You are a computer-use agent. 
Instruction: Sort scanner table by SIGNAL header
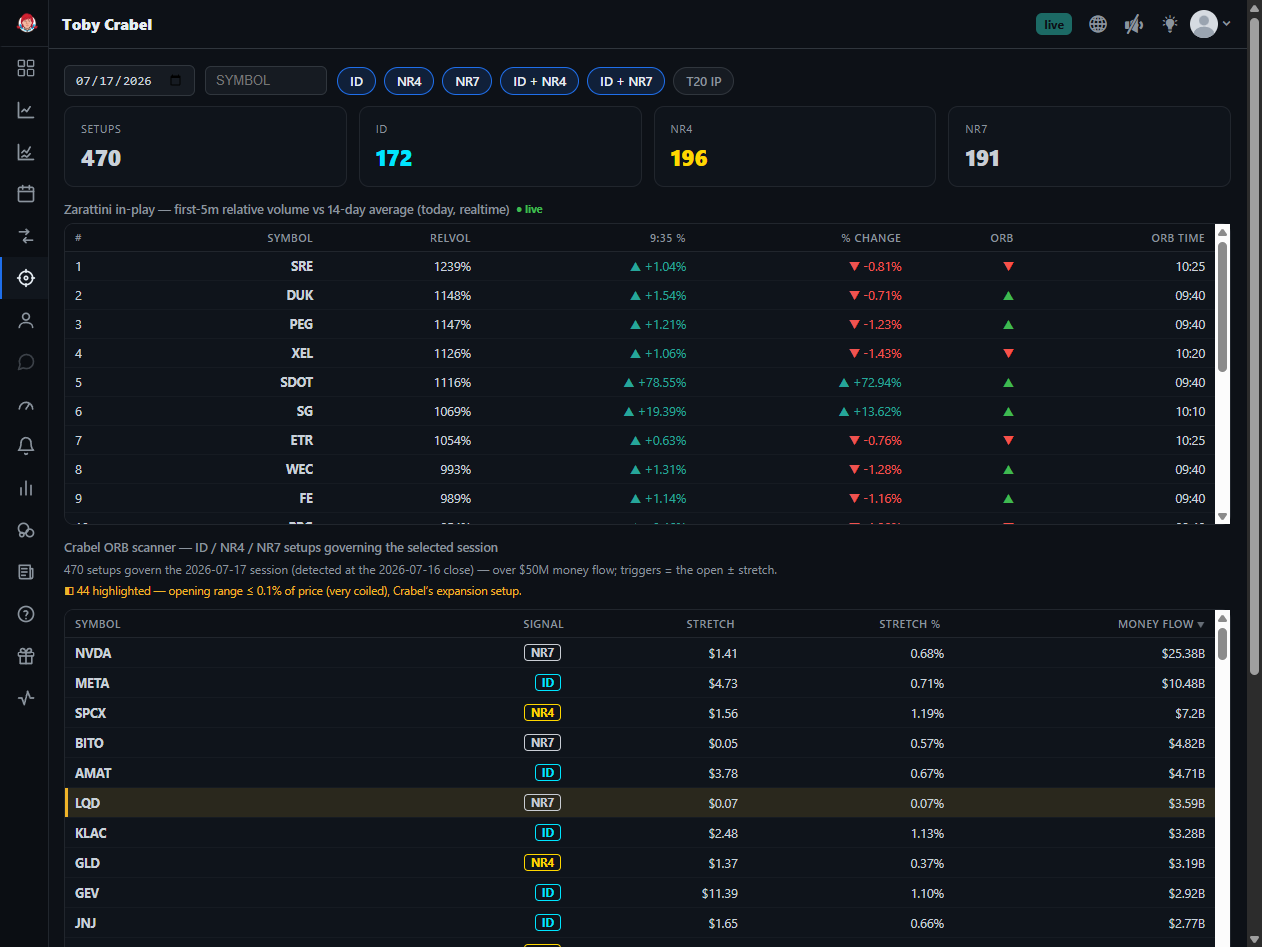(543, 624)
